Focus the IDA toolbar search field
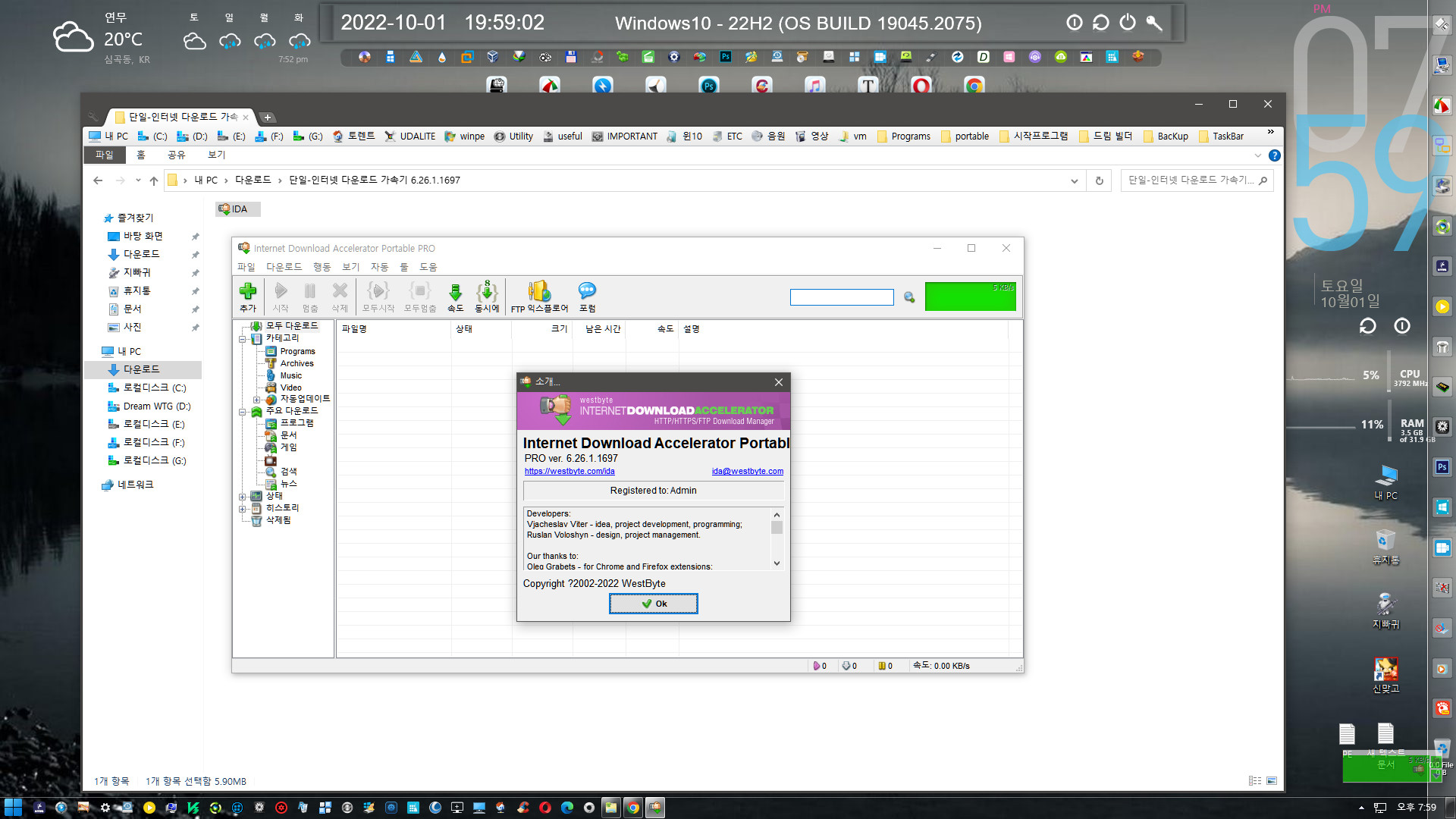Viewport: 1456px width, 819px height. coord(842,297)
